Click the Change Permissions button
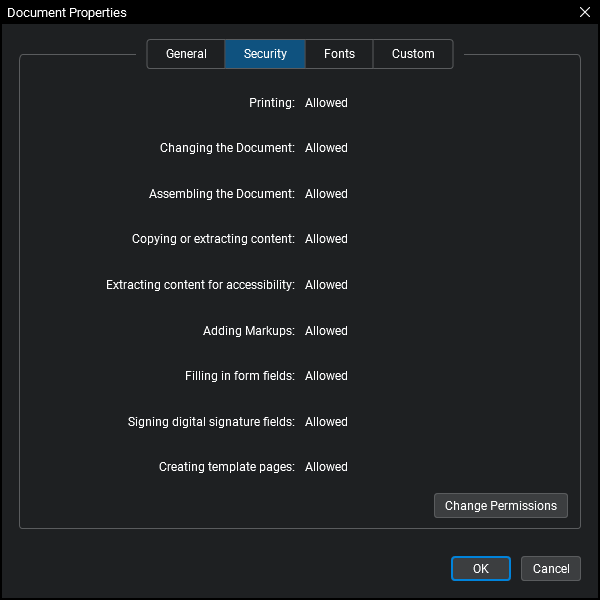 tap(500, 506)
